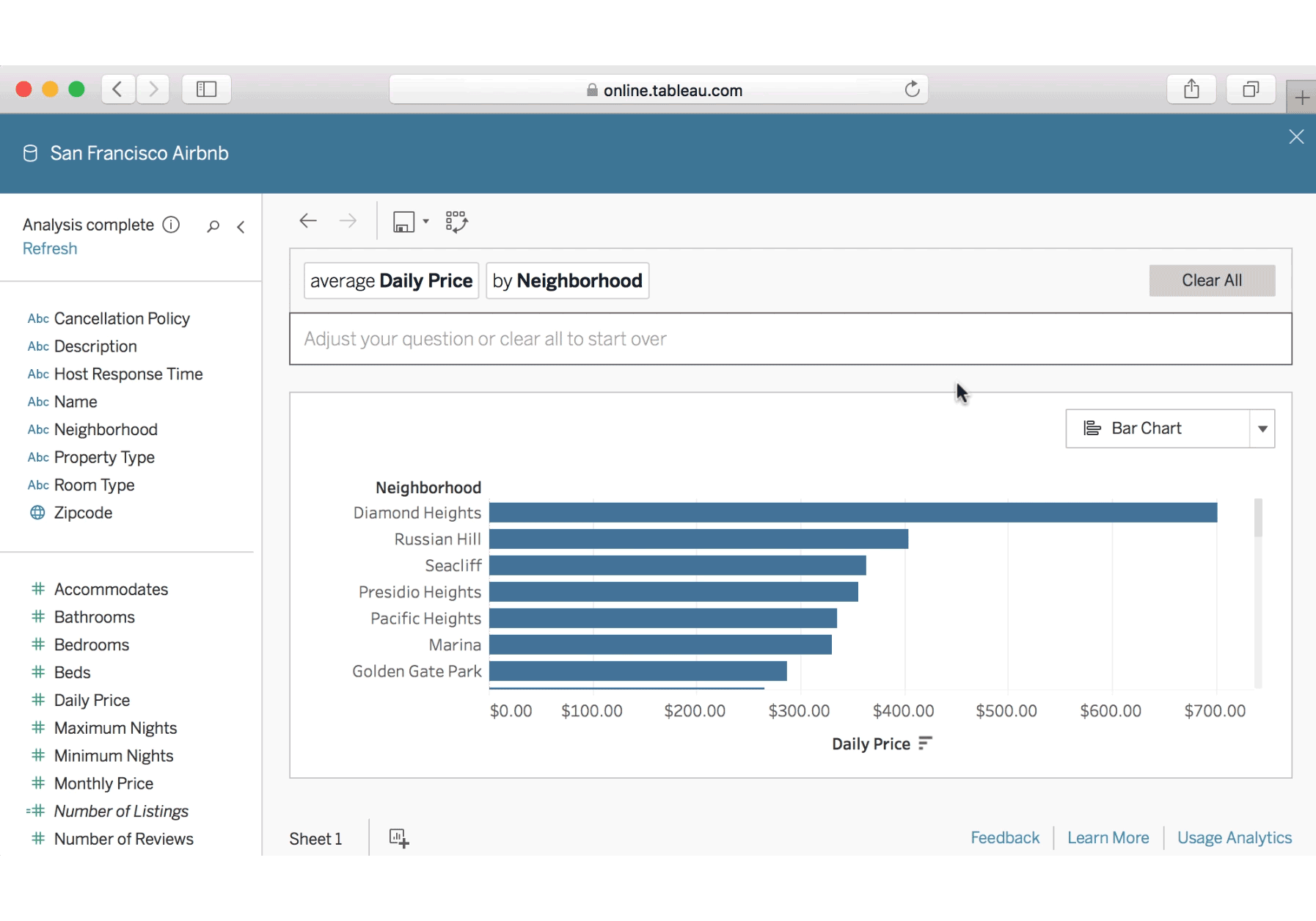Click the swap axes icon
This screenshot has height=921, width=1316.
(x=456, y=222)
